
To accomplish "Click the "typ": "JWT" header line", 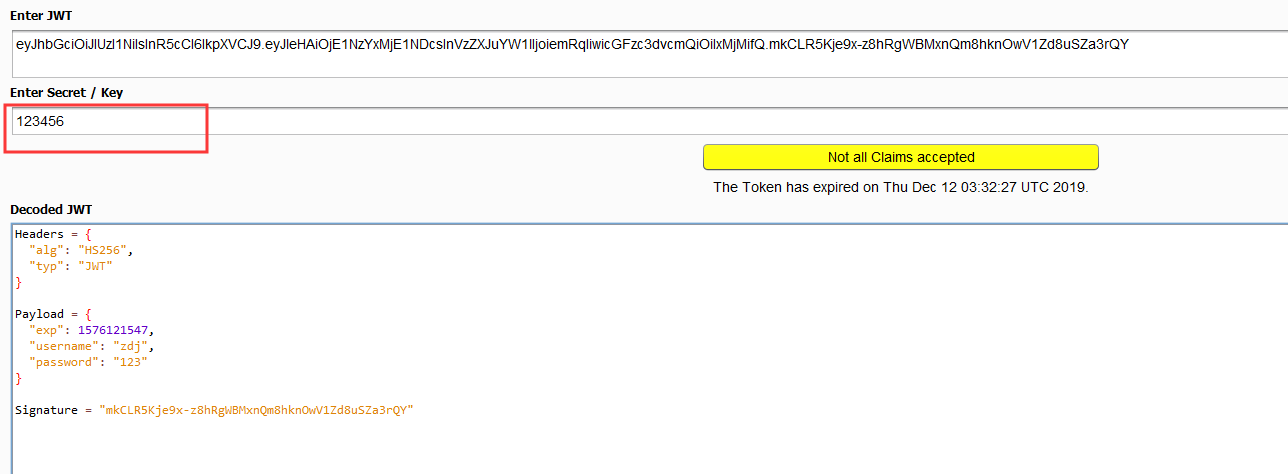I will [71, 266].
